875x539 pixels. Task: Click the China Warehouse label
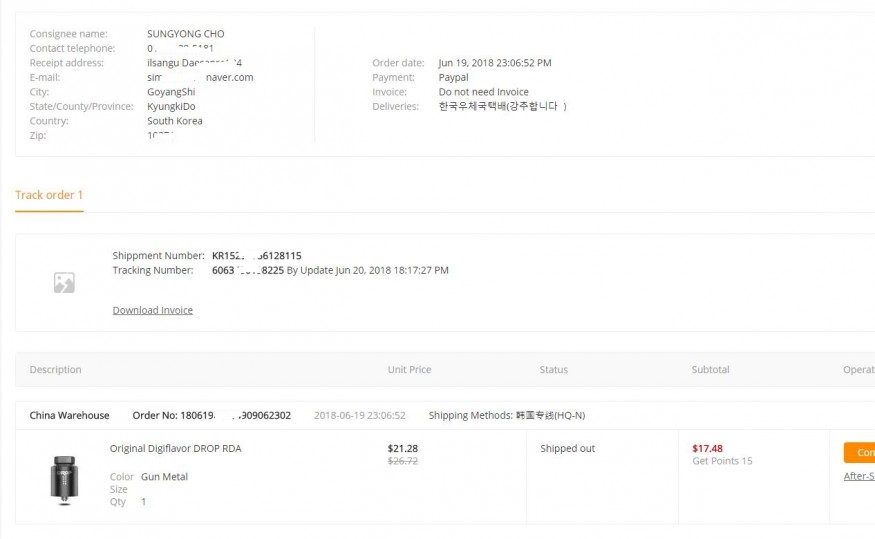click(x=69, y=415)
